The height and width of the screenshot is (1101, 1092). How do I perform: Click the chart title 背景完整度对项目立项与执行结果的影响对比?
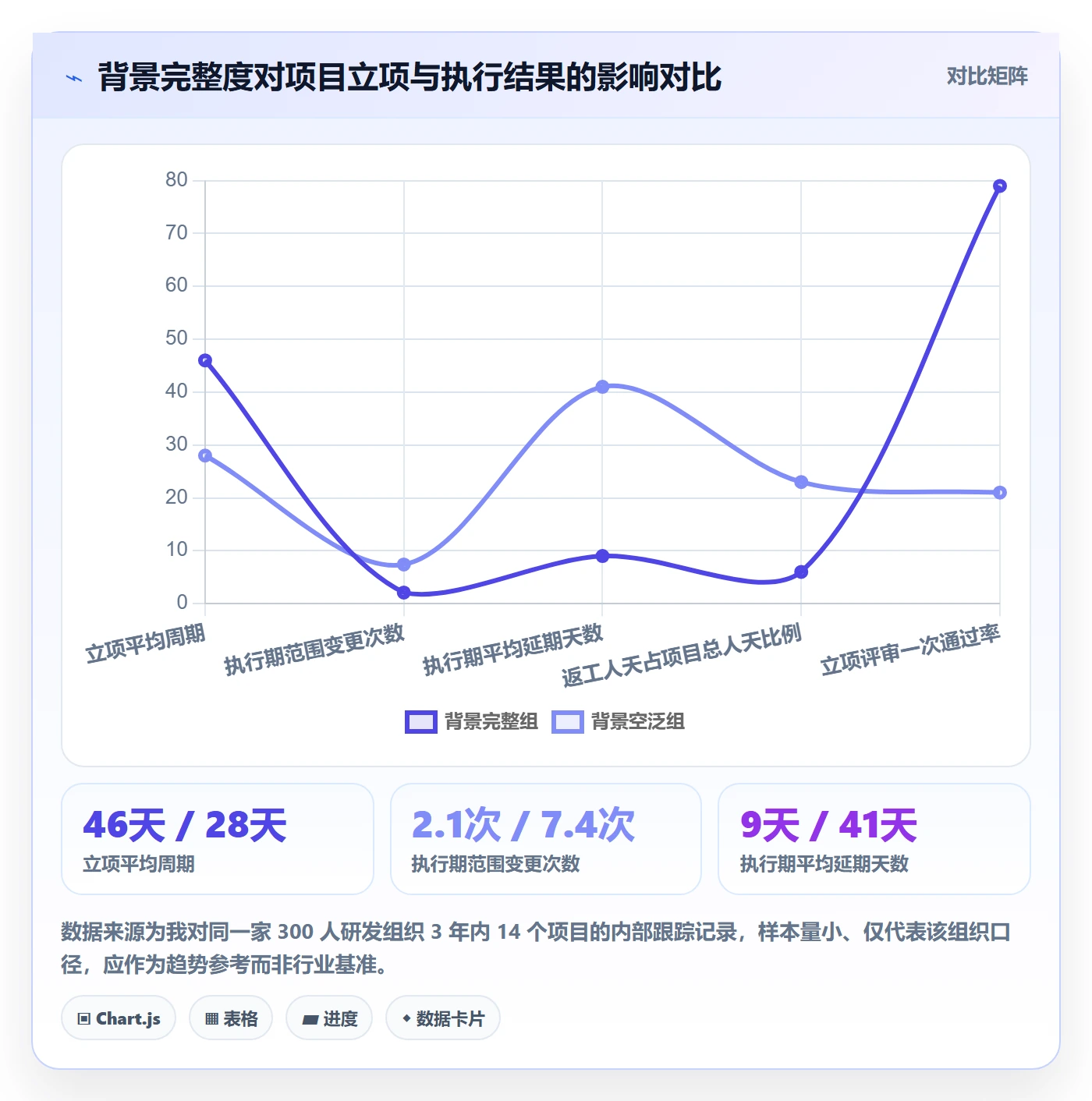click(410, 77)
